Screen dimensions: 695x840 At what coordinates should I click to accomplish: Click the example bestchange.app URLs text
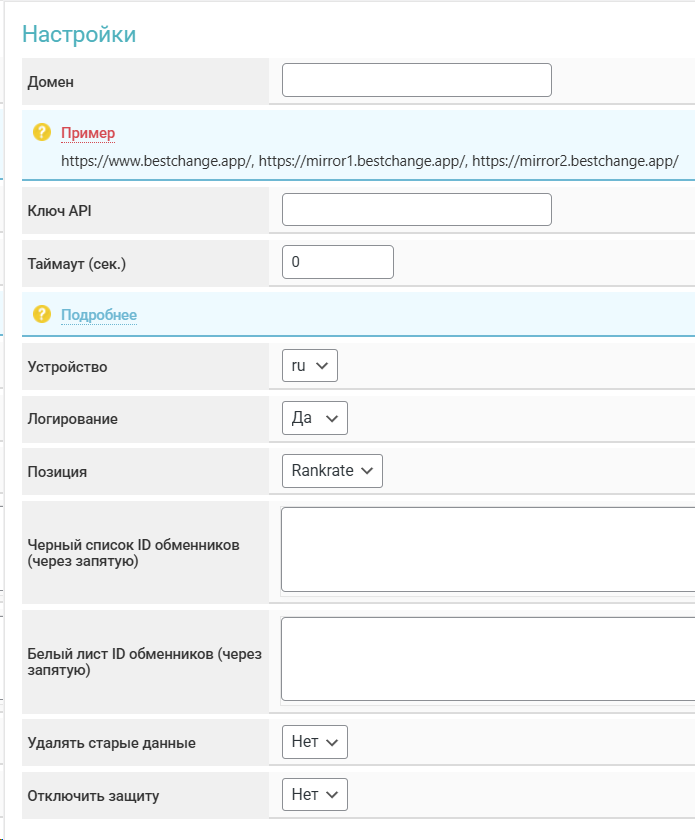pyautogui.click(x=370, y=160)
